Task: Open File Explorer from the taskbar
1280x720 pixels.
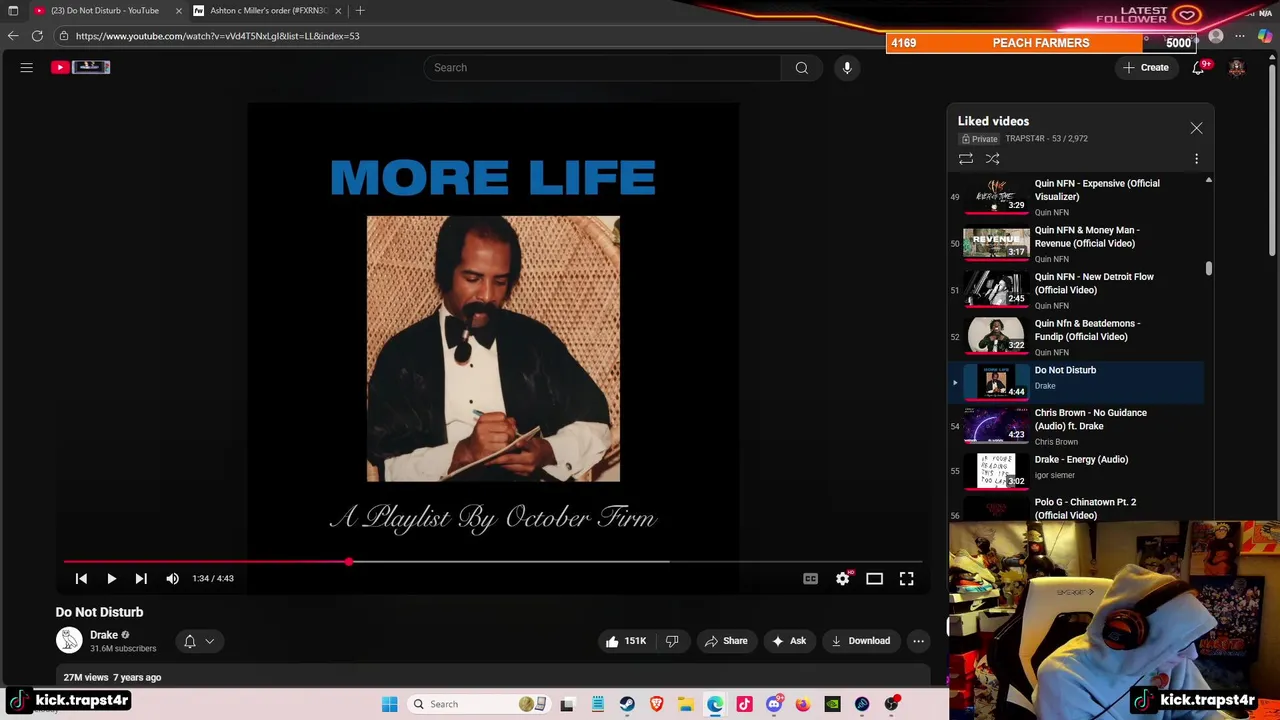Action: 686,704
